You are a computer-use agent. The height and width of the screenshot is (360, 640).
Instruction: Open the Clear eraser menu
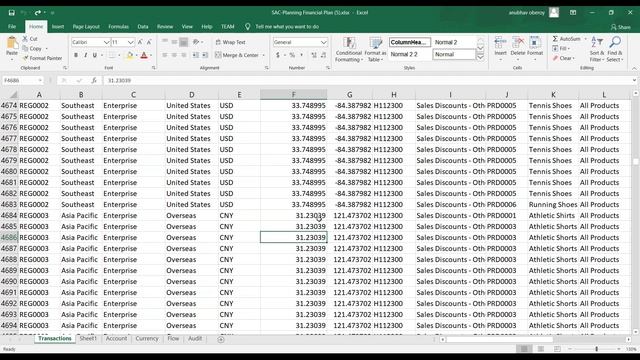point(564,58)
